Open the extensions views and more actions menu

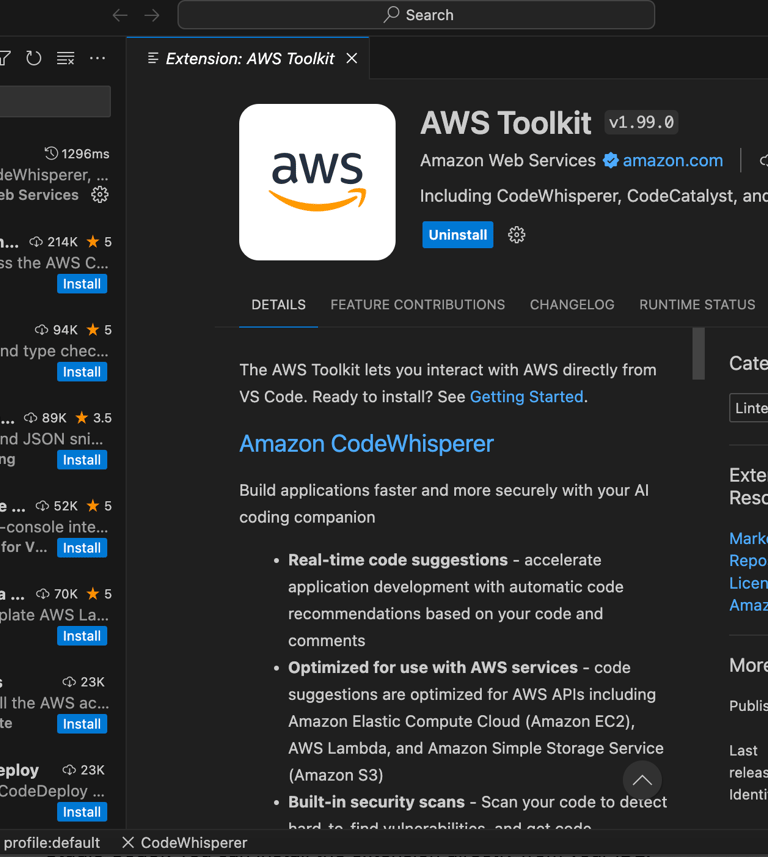(x=97, y=58)
